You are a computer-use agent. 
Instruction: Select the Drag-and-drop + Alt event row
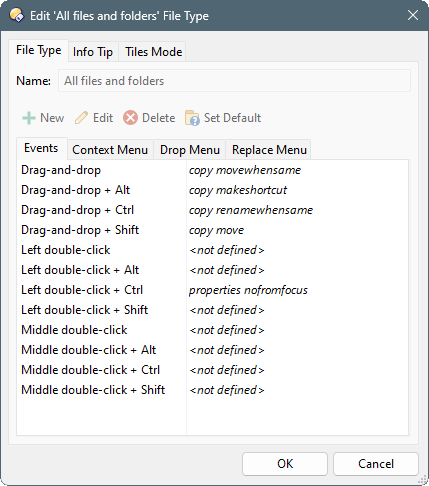pyautogui.click(x=212, y=190)
